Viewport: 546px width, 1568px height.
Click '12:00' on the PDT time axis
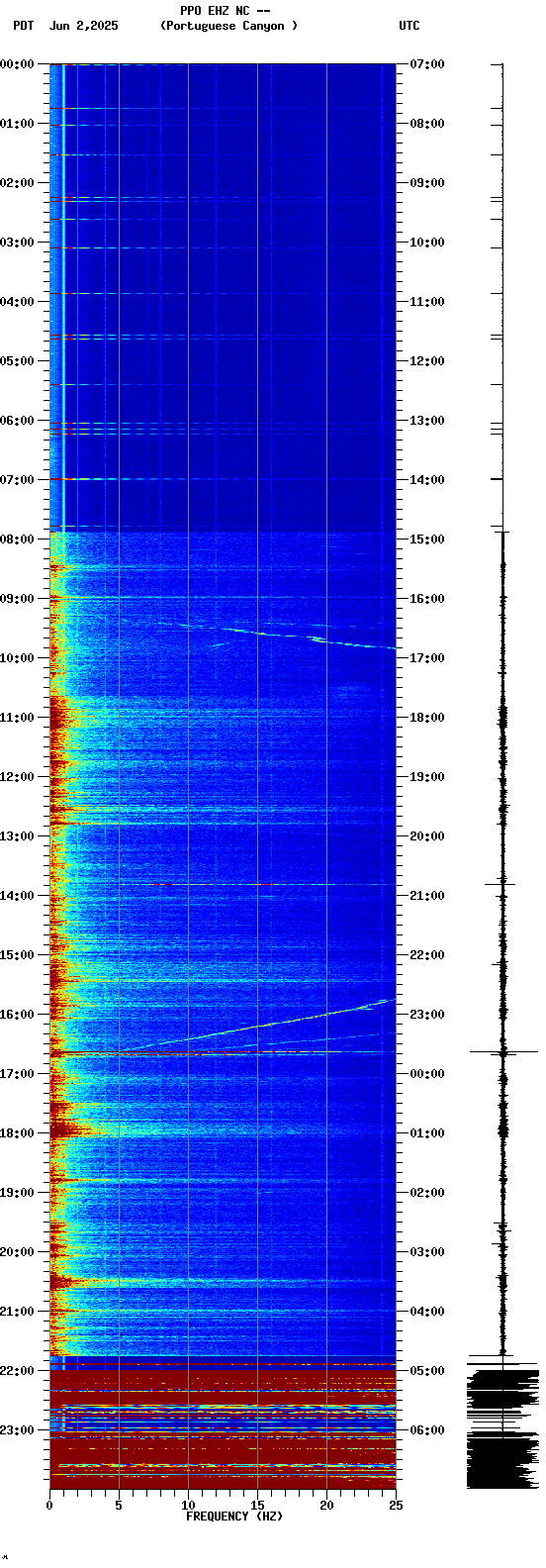(18, 777)
